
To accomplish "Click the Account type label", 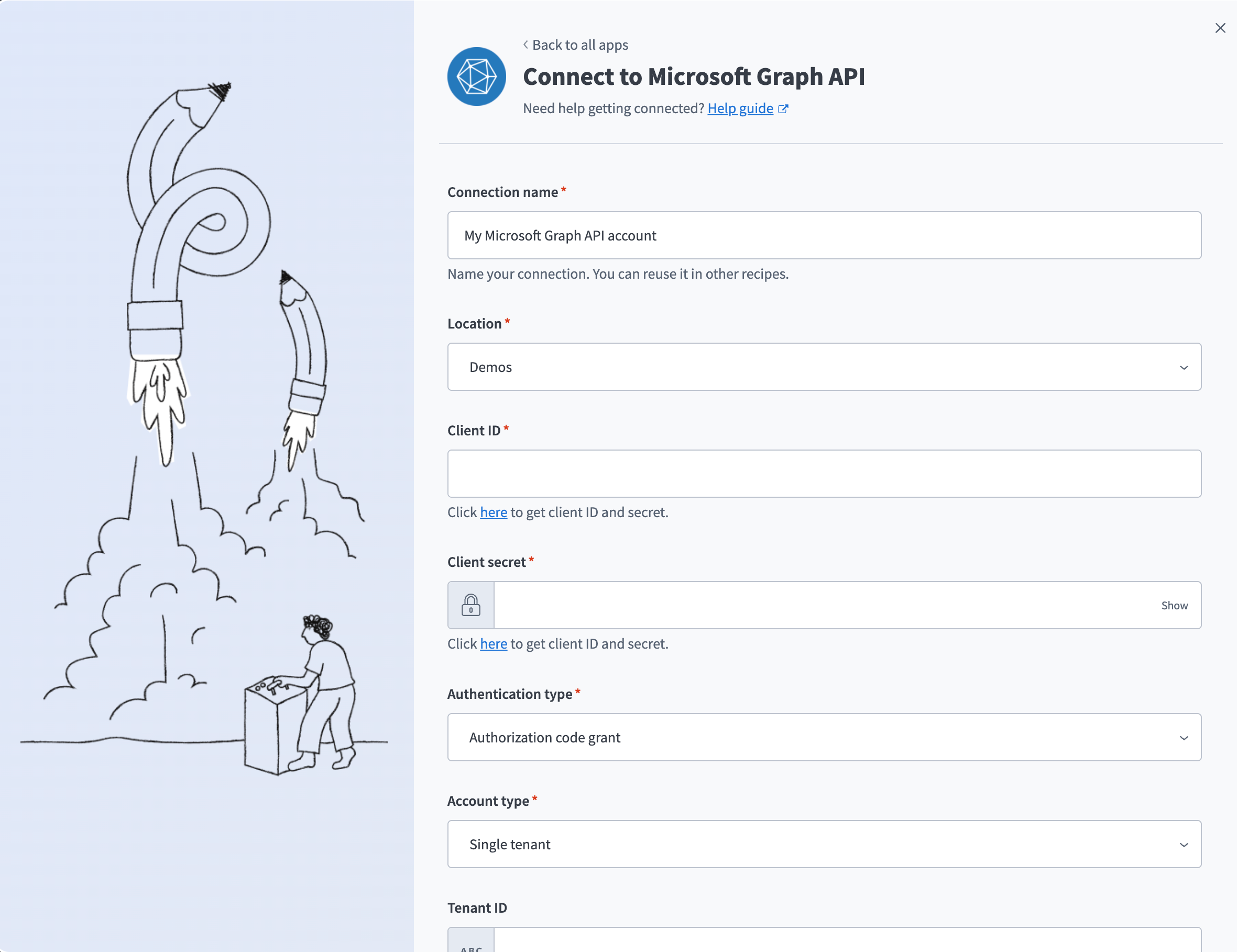I will pyautogui.click(x=488, y=801).
